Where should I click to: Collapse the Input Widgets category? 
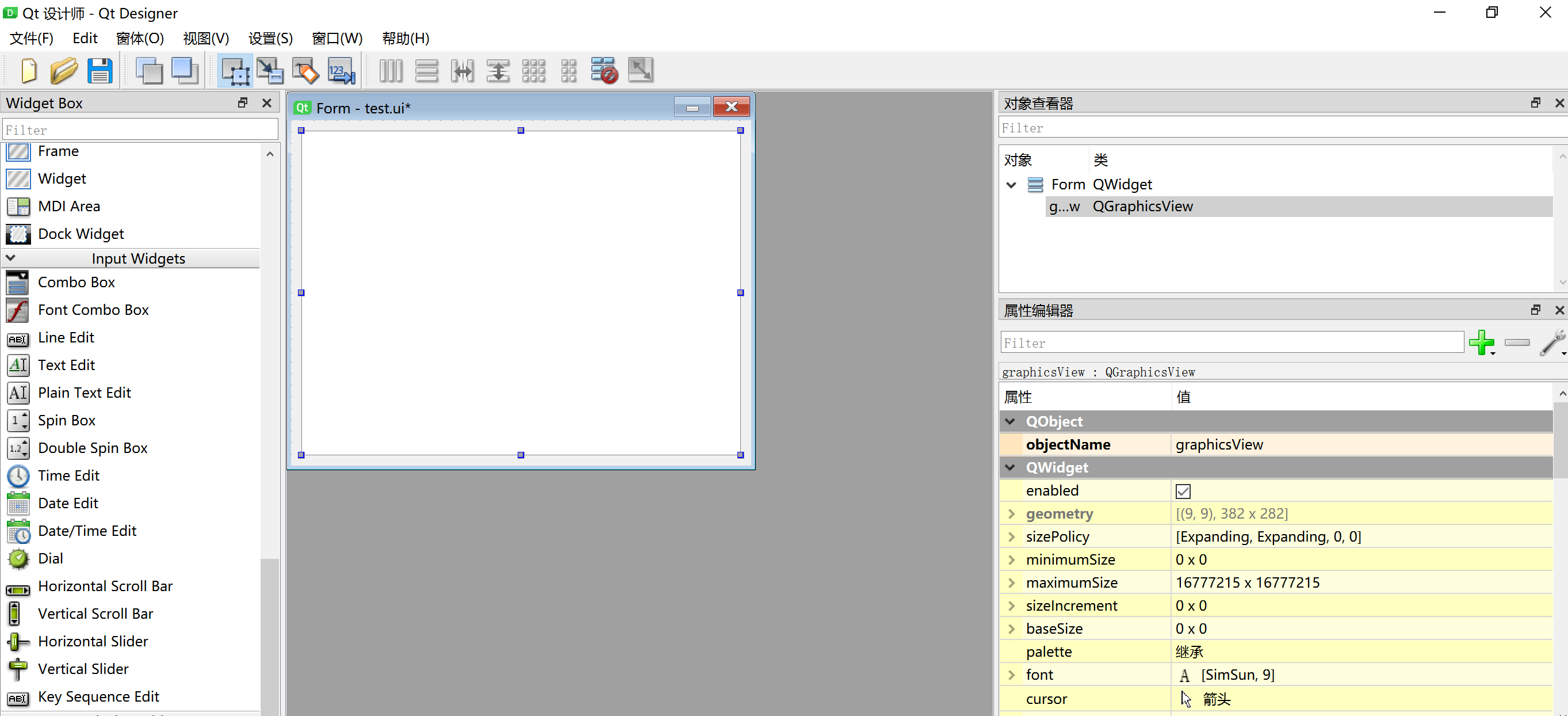tap(10, 258)
